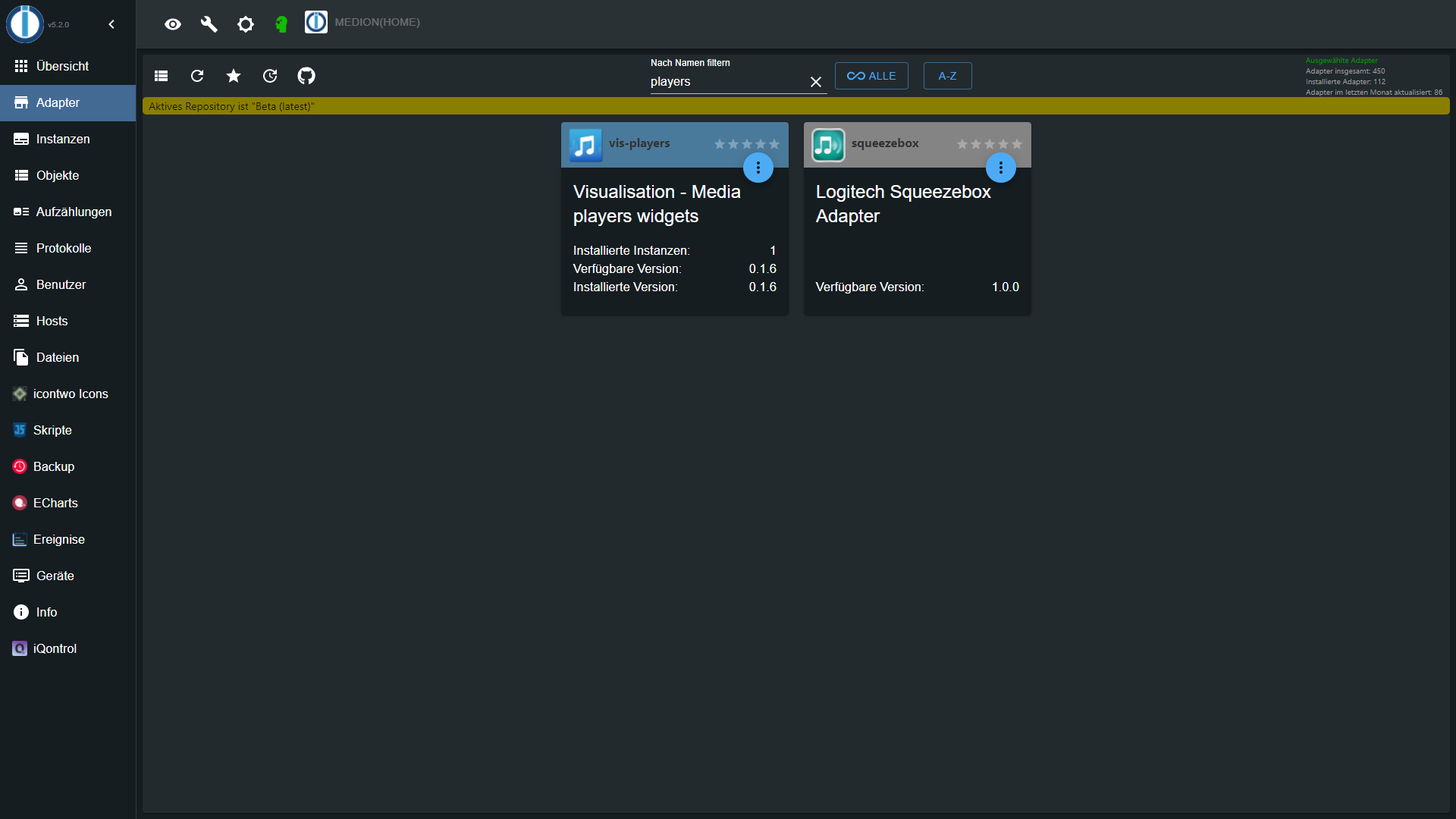Collapse the sidebar with chevron arrow

(111, 24)
